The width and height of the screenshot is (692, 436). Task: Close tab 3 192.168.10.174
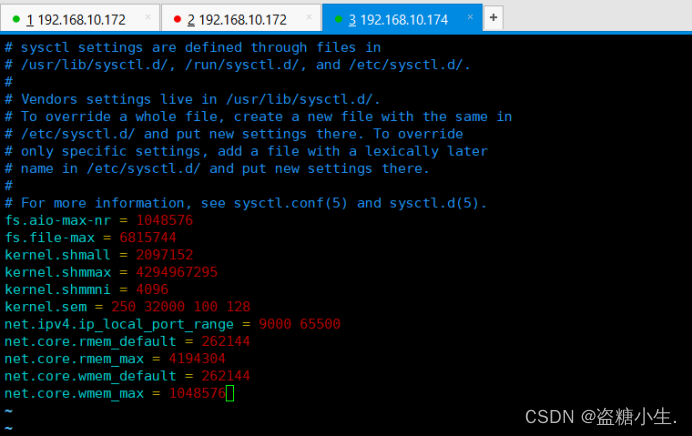(x=470, y=17)
